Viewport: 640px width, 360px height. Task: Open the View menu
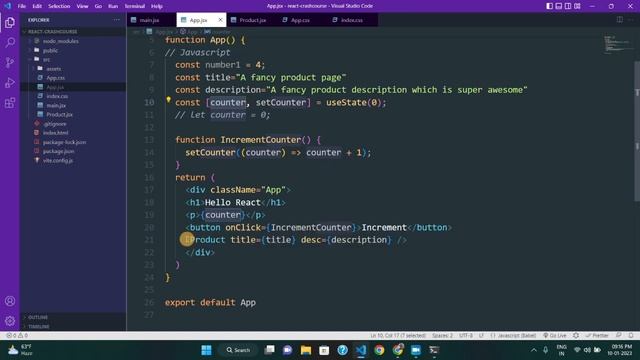tap(82, 6)
